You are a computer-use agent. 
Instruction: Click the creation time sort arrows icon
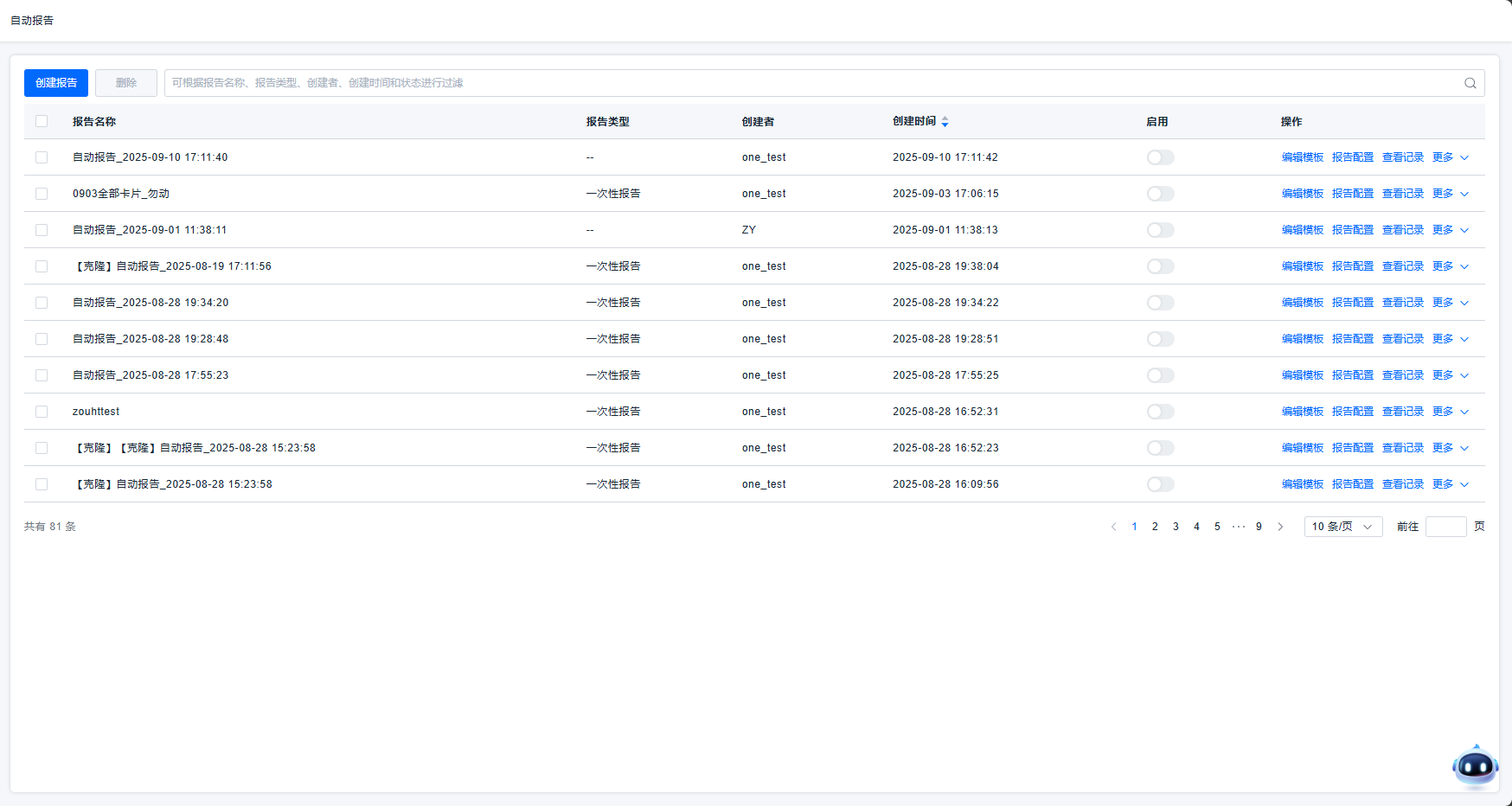tap(945, 122)
